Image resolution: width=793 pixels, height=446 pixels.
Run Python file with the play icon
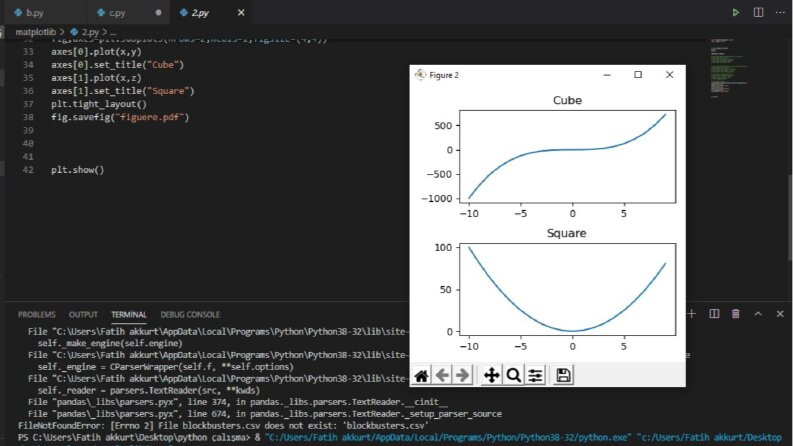(736, 13)
